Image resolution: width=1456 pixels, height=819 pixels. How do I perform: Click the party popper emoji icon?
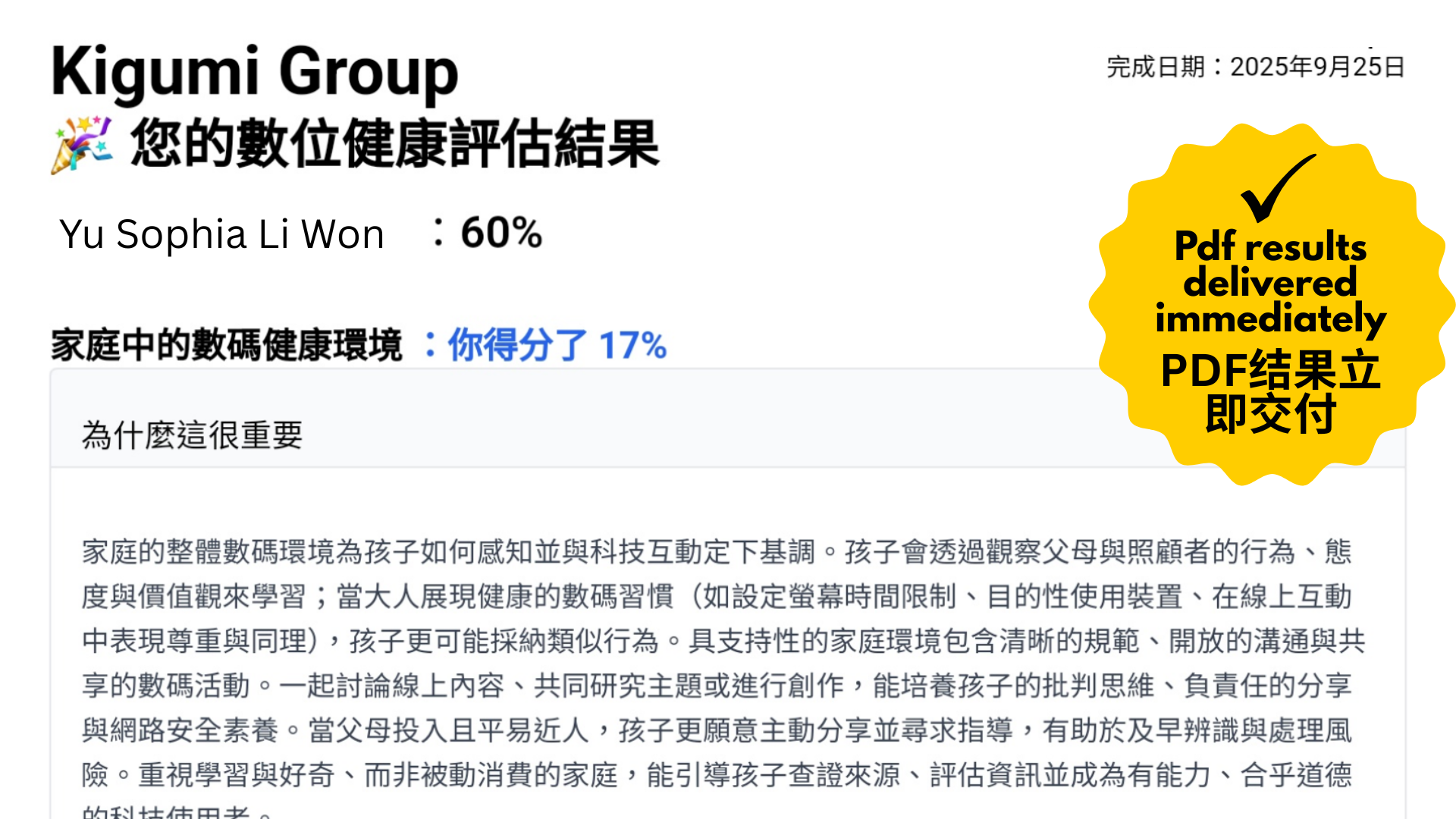pyautogui.click(x=82, y=144)
